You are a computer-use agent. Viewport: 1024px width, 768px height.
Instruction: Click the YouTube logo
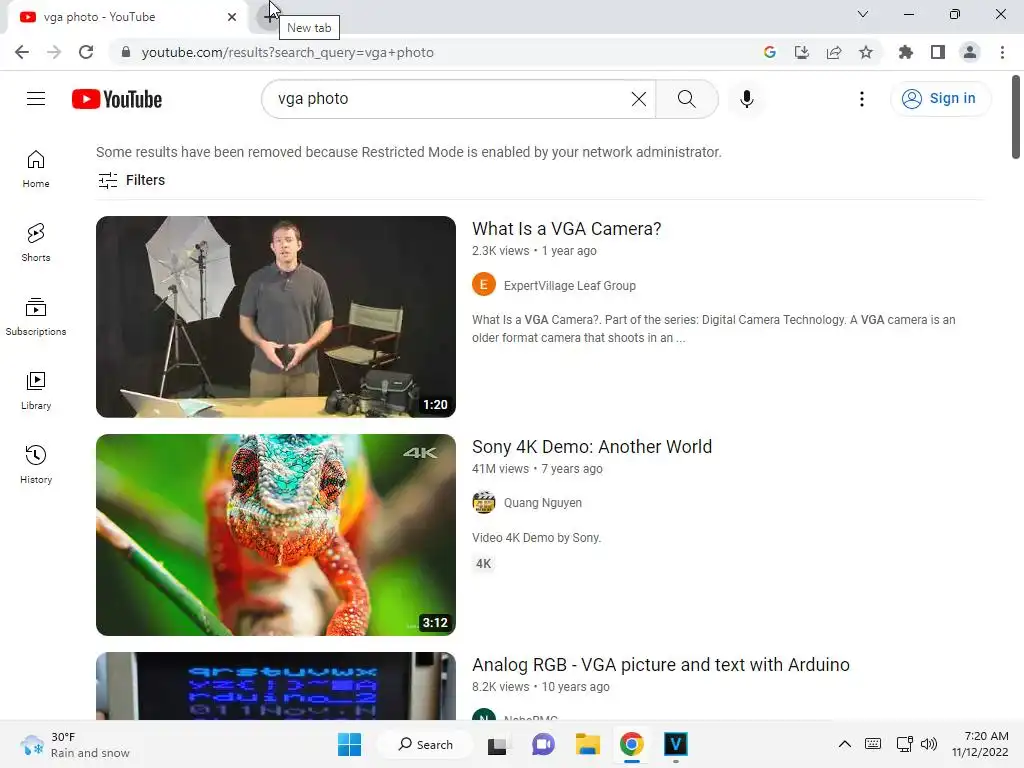click(117, 99)
